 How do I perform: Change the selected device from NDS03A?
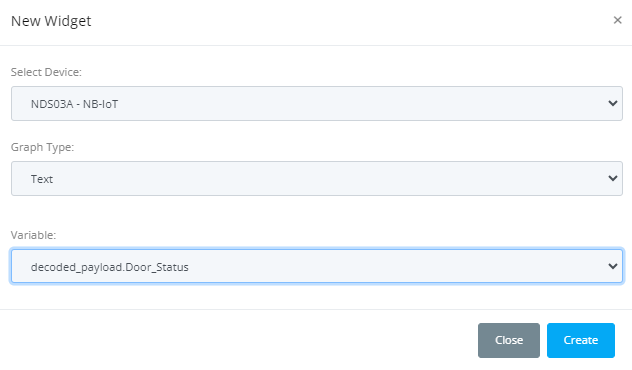pos(317,104)
